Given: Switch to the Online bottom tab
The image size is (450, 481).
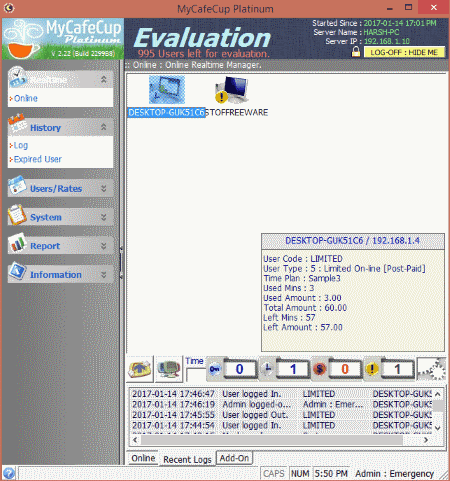Looking at the screenshot, I should [143, 458].
